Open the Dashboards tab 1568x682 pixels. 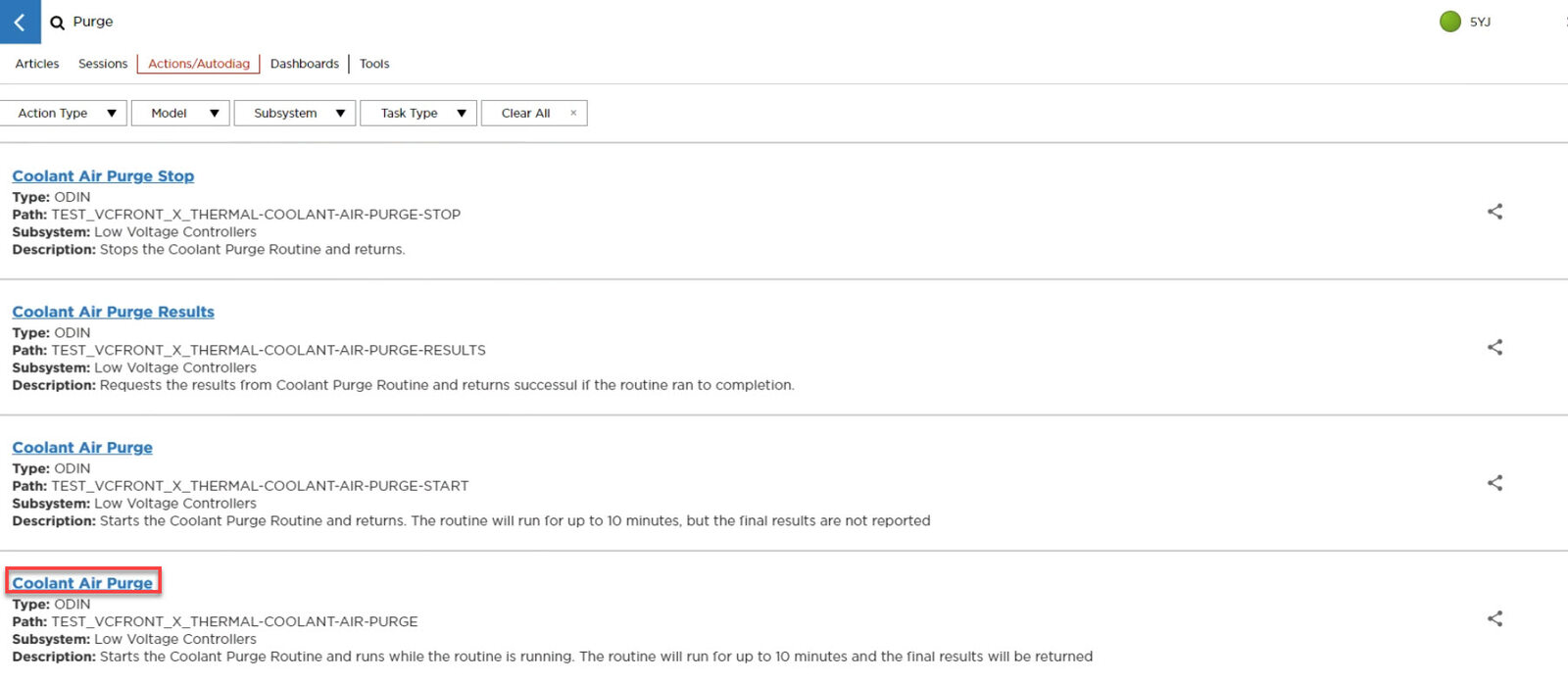[x=304, y=64]
